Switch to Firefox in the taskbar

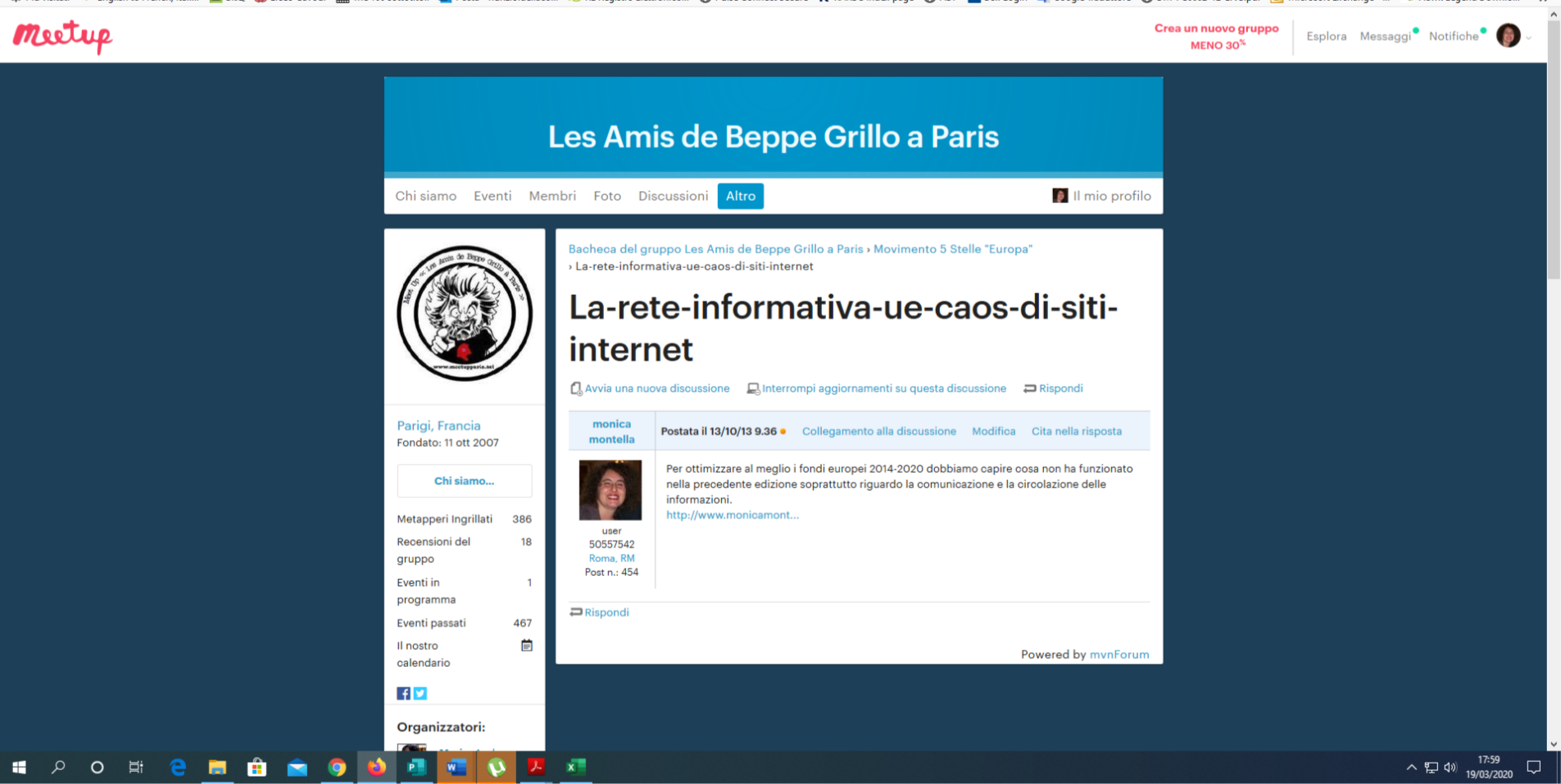[x=377, y=767]
